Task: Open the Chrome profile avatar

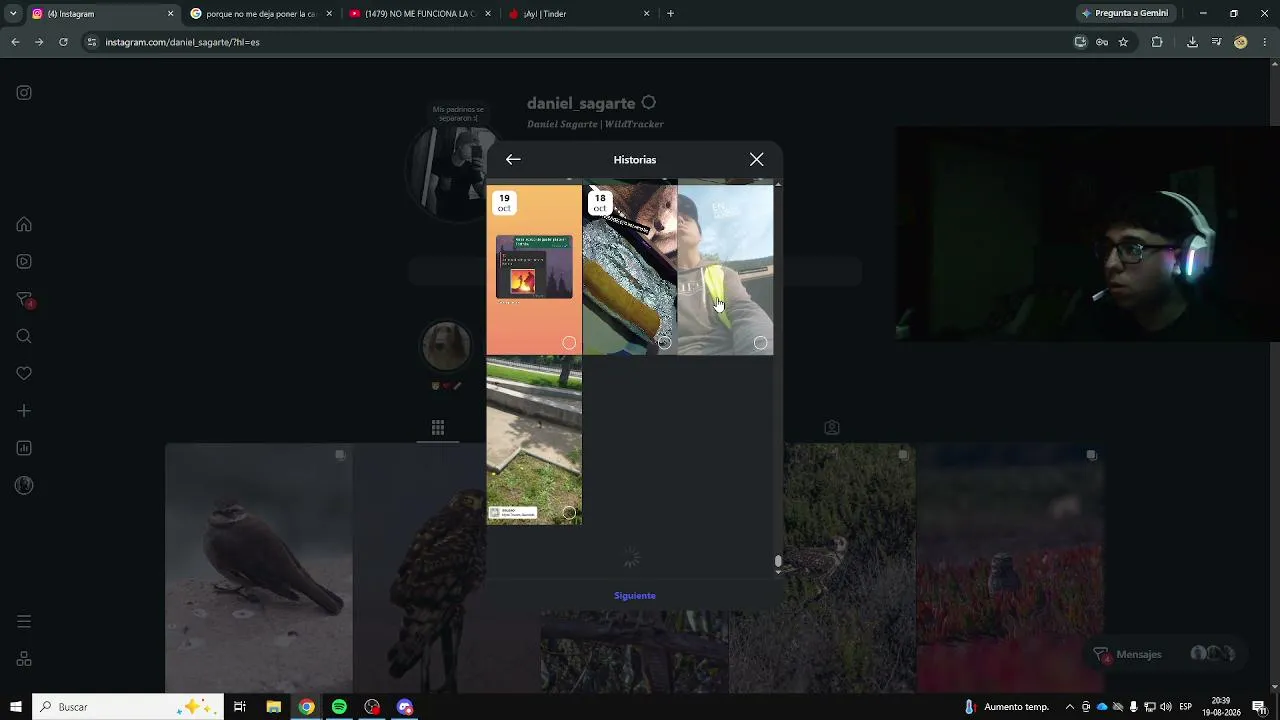Action: [1241, 42]
